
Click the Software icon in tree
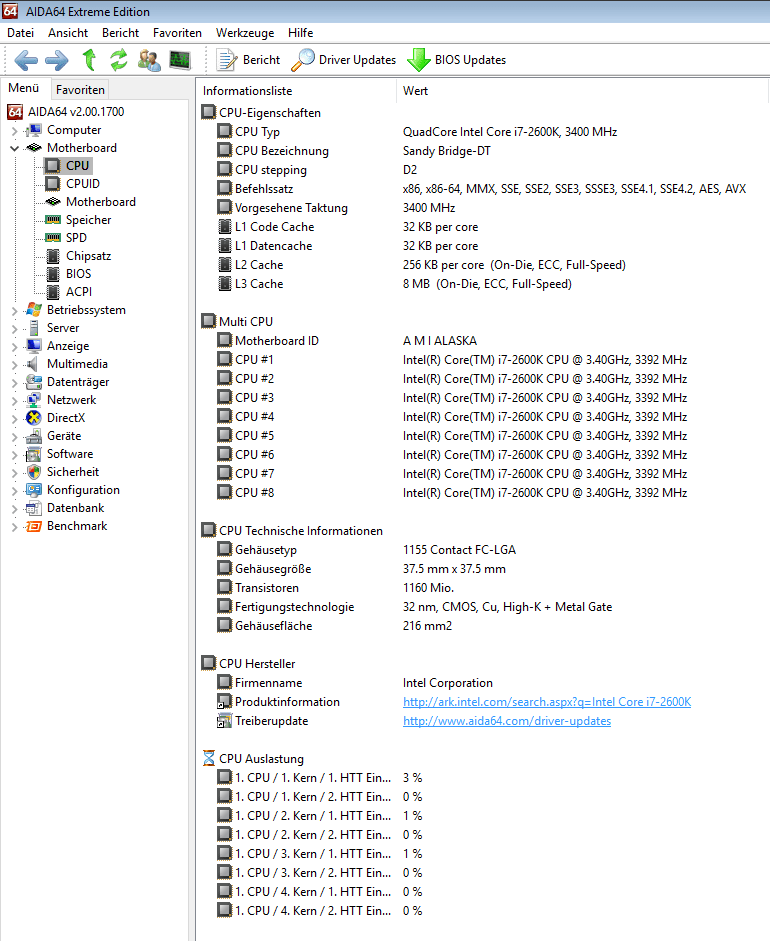(x=34, y=454)
